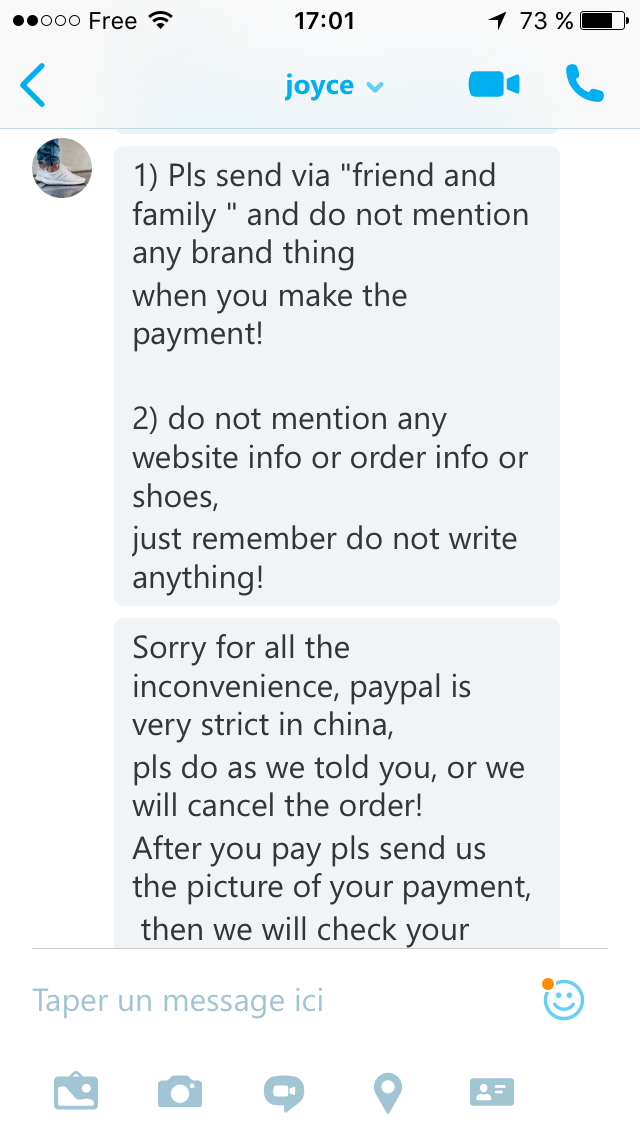The image size is (640, 1136).
Task: Go back using the blue chevron arrow
Action: click(x=33, y=85)
